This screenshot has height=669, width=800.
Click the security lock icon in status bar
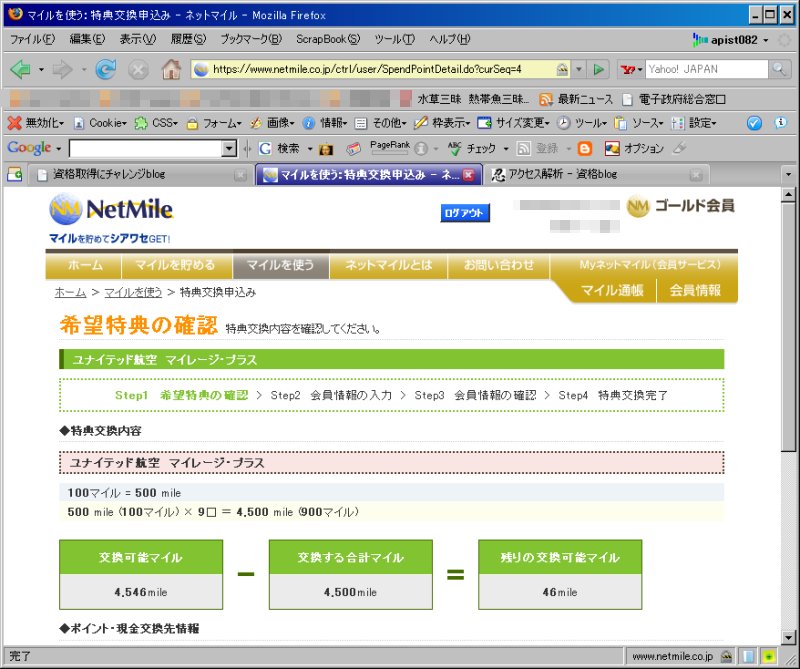[x=727, y=656]
